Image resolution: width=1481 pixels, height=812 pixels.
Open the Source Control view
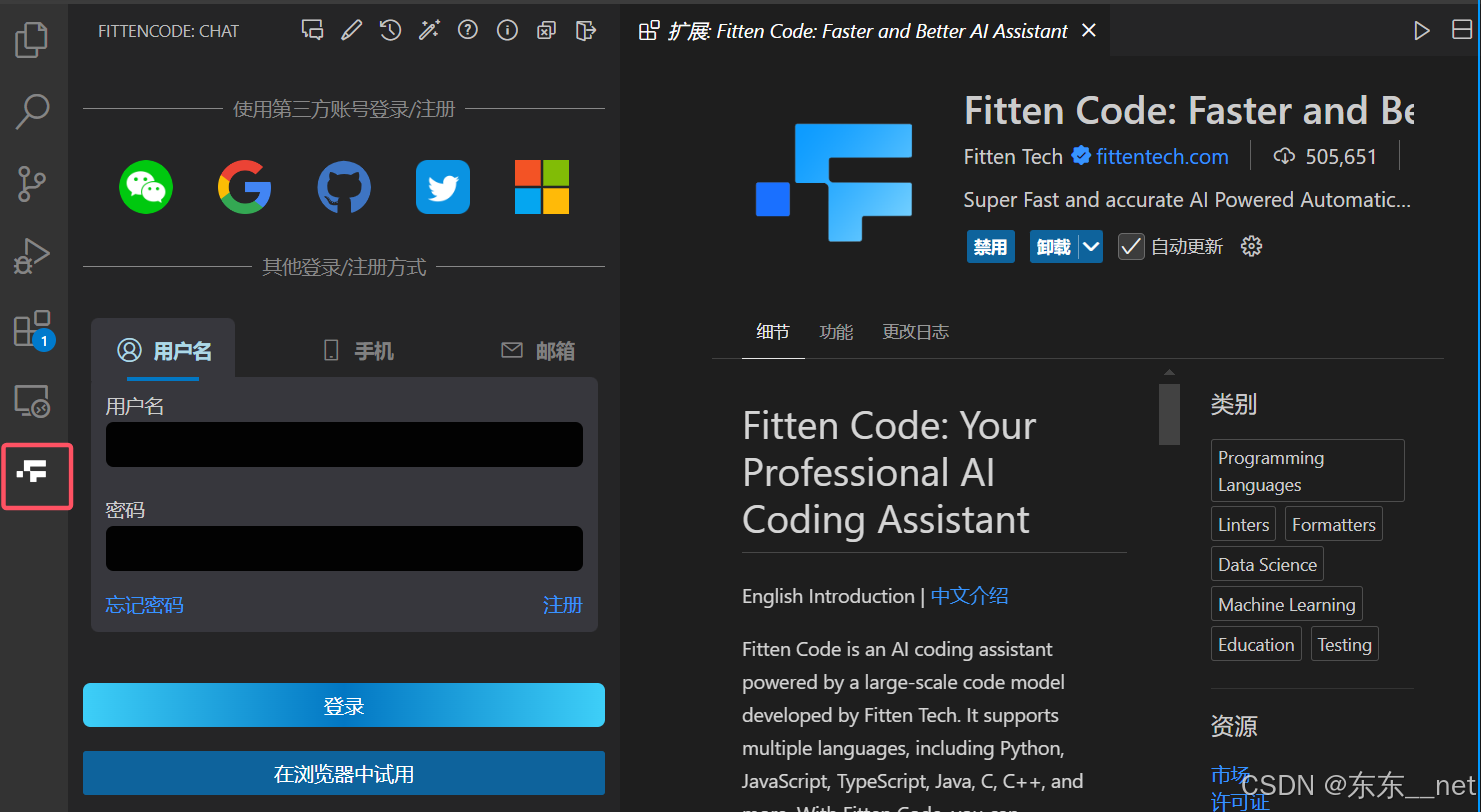pyautogui.click(x=32, y=184)
